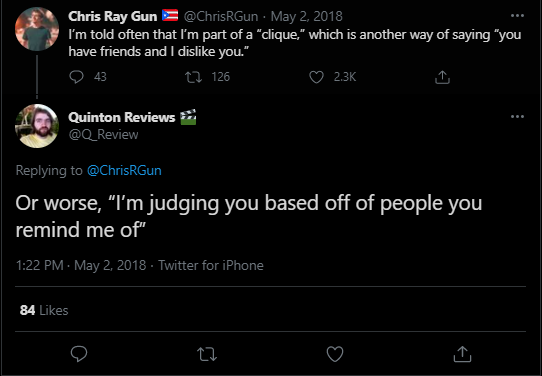Image resolution: width=542 pixels, height=376 pixels.
Task: Click reply icon on Chris Ray Gun's tweet
Action: (76, 77)
